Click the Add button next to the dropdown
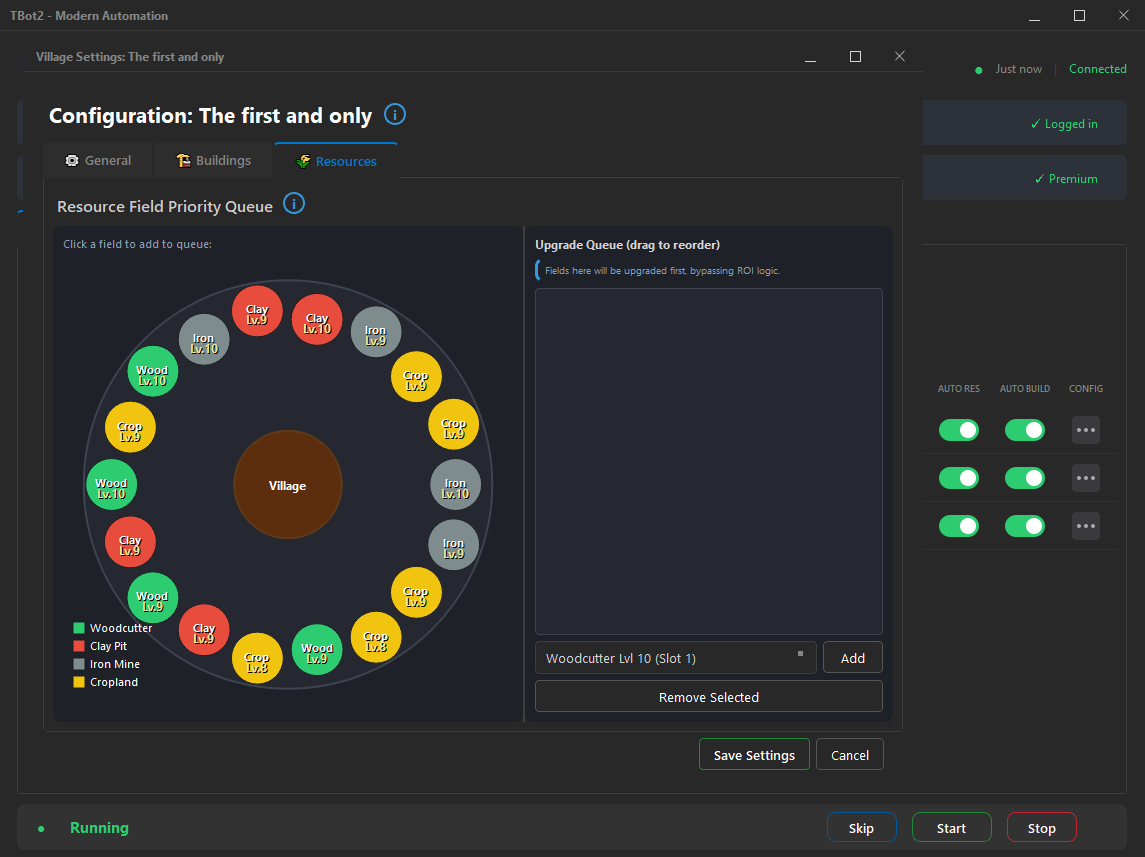This screenshot has height=857, width=1145. pyautogui.click(x=852, y=658)
